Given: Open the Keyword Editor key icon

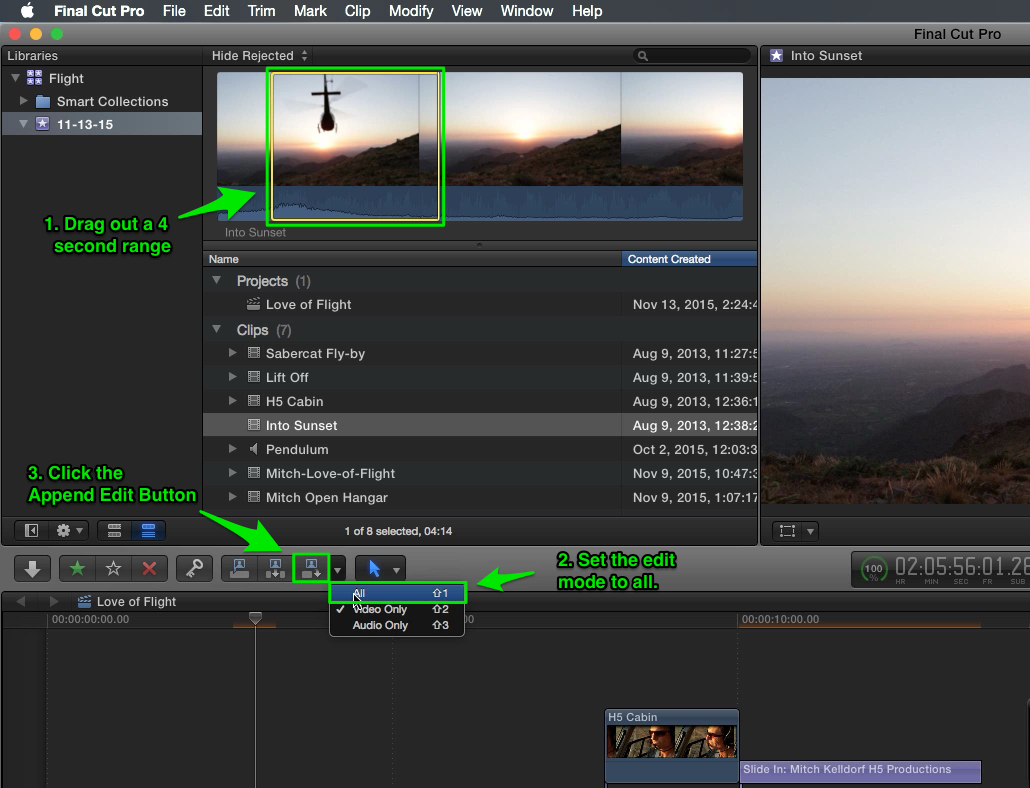Looking at the screenshot, I should 194,569.
